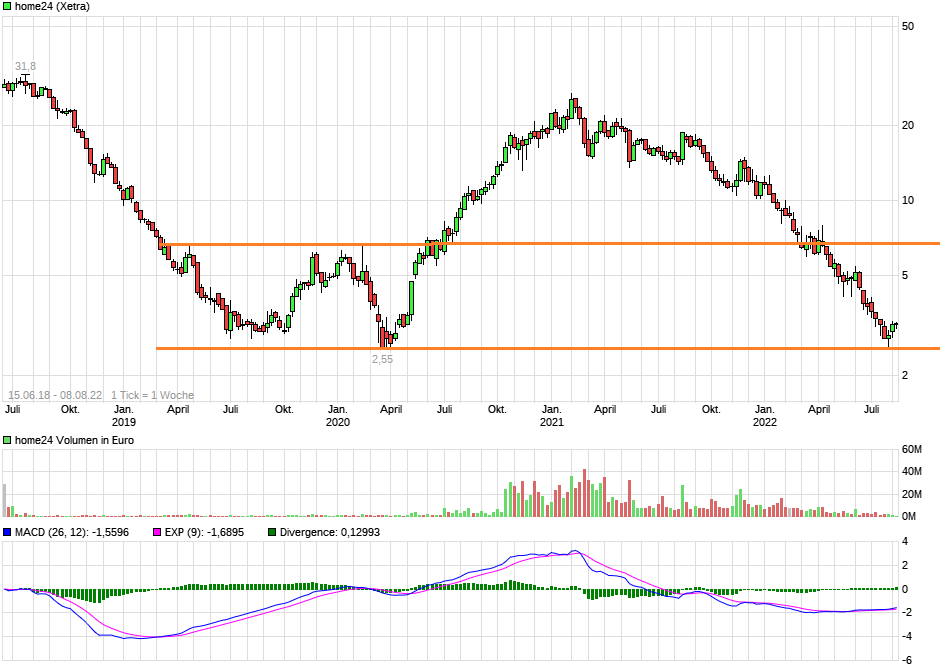Click the low price marker 2,55
The width and height of the screenshot is (940, 670).
383,357
